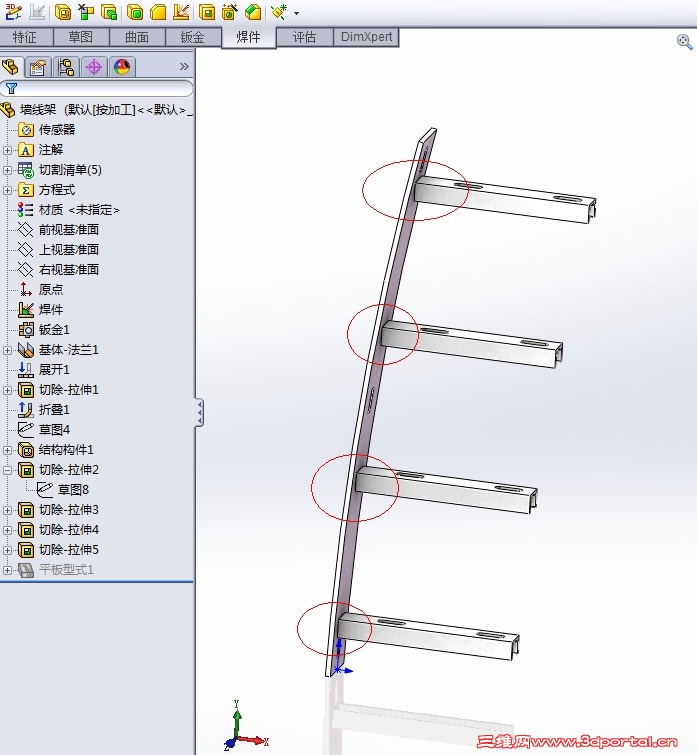Switch to the 评估 command tab

click(304, 37)
